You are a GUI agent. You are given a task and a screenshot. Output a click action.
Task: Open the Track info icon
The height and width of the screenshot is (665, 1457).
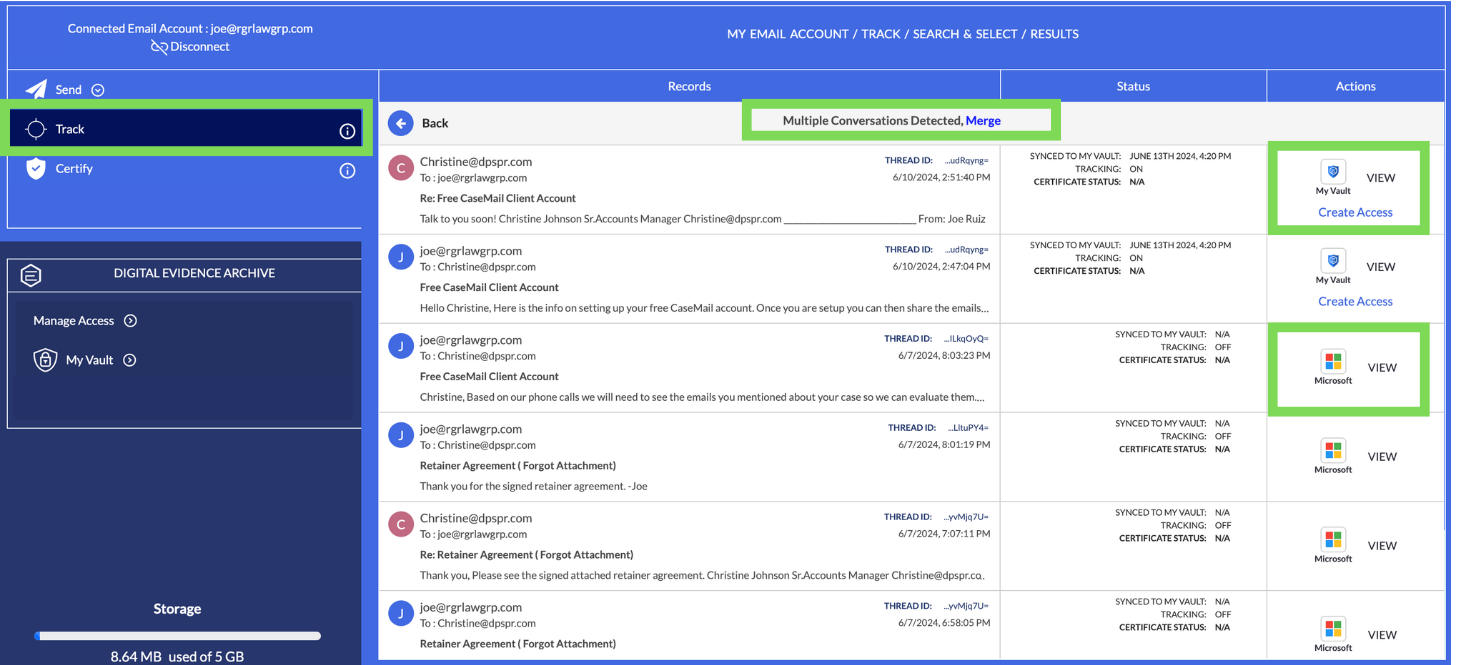click(x=347, y=131)
